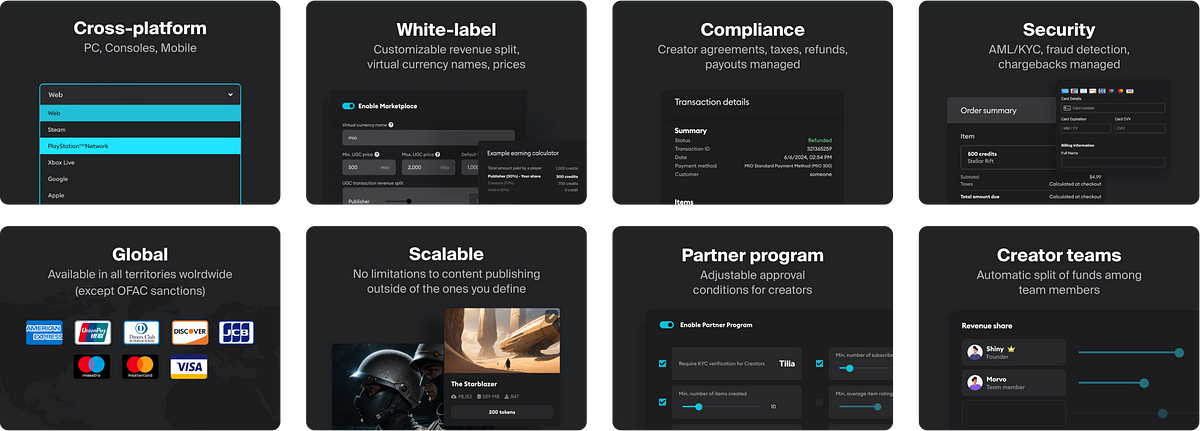Open the Web platform dropdown

point(140,95)
